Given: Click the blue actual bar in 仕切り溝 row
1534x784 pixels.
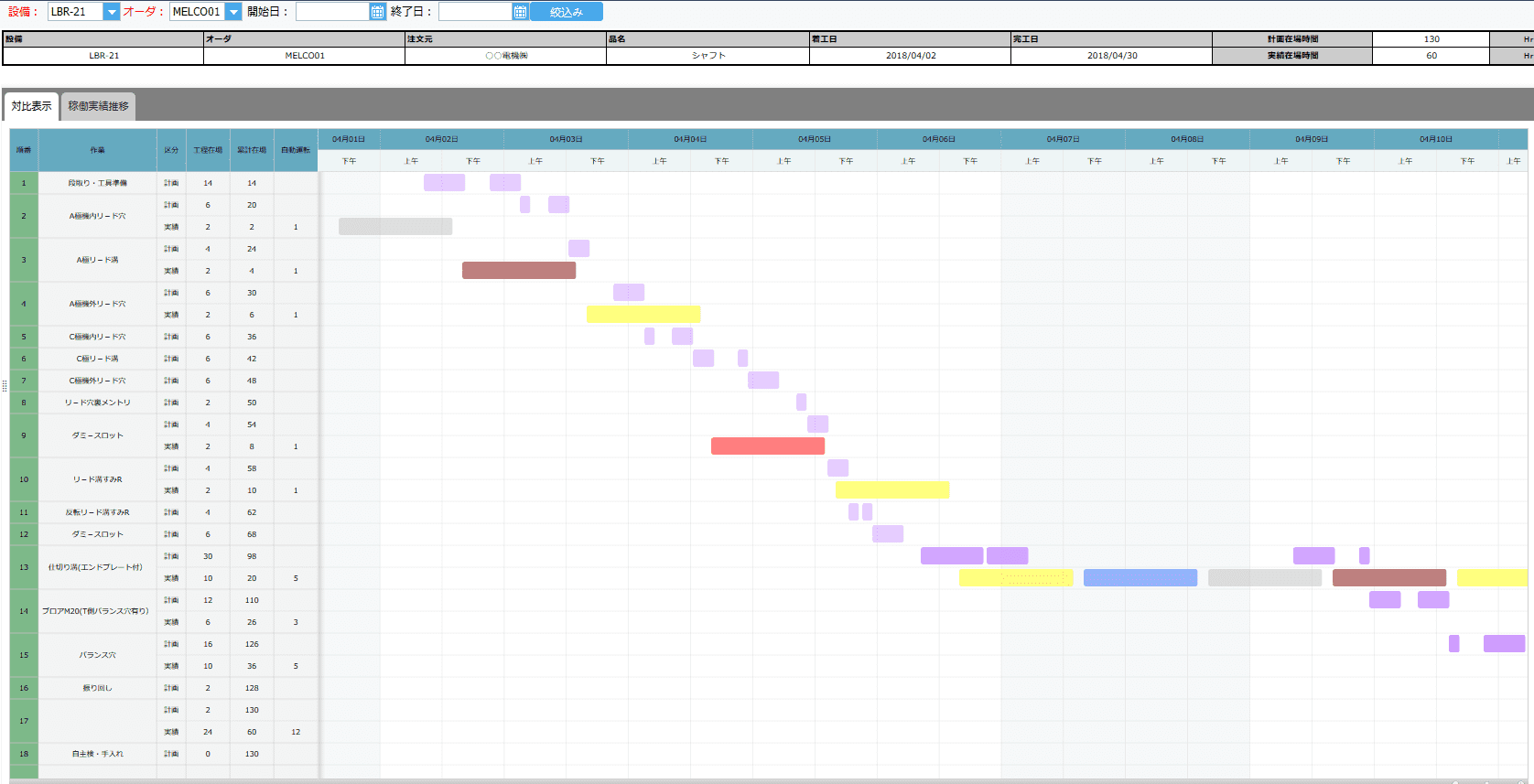Looking at the screenshot, I should click(x=1140, y=577).
